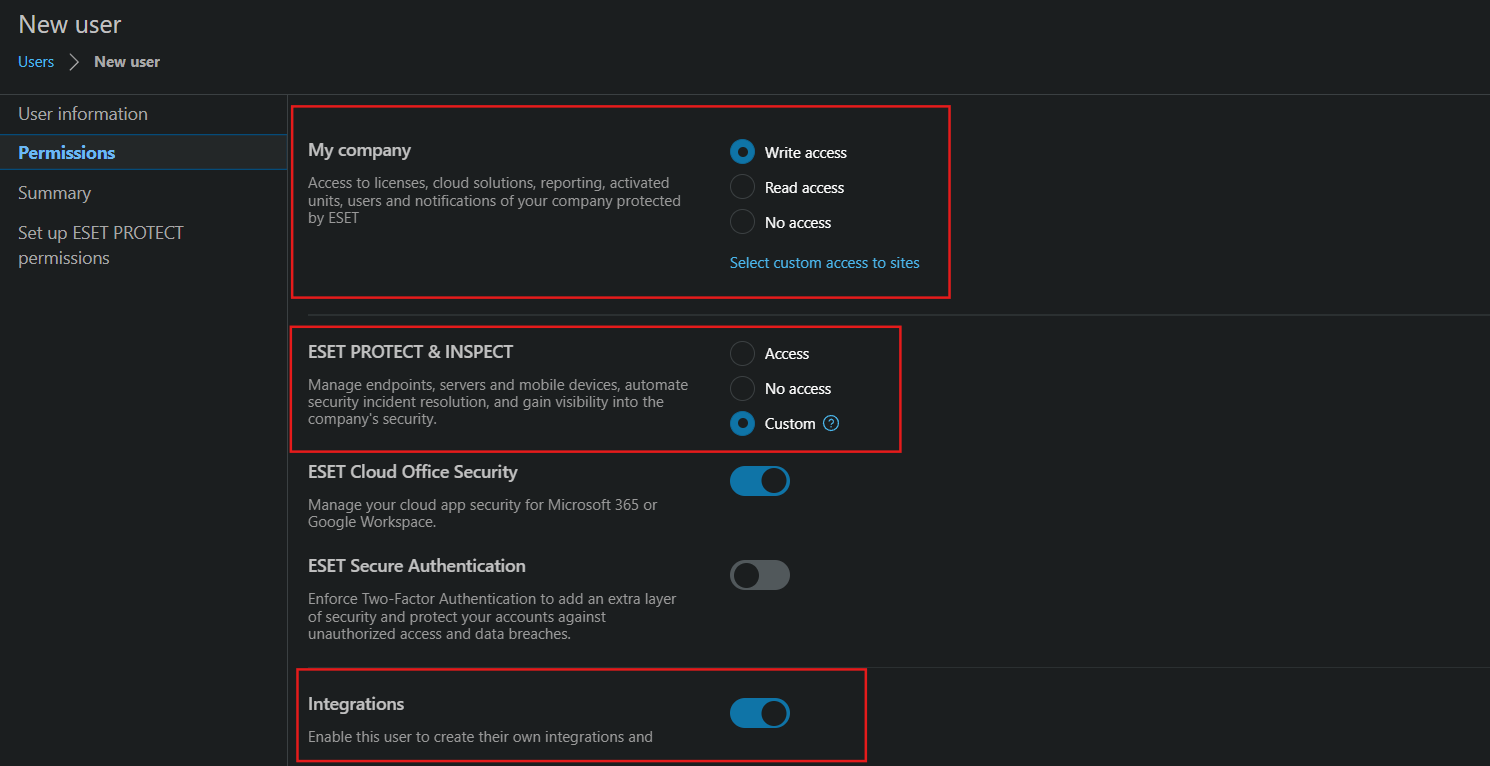Click the help icon beside Custom option
Viewport: 1490px width, 766px height.
click(831, 424)
